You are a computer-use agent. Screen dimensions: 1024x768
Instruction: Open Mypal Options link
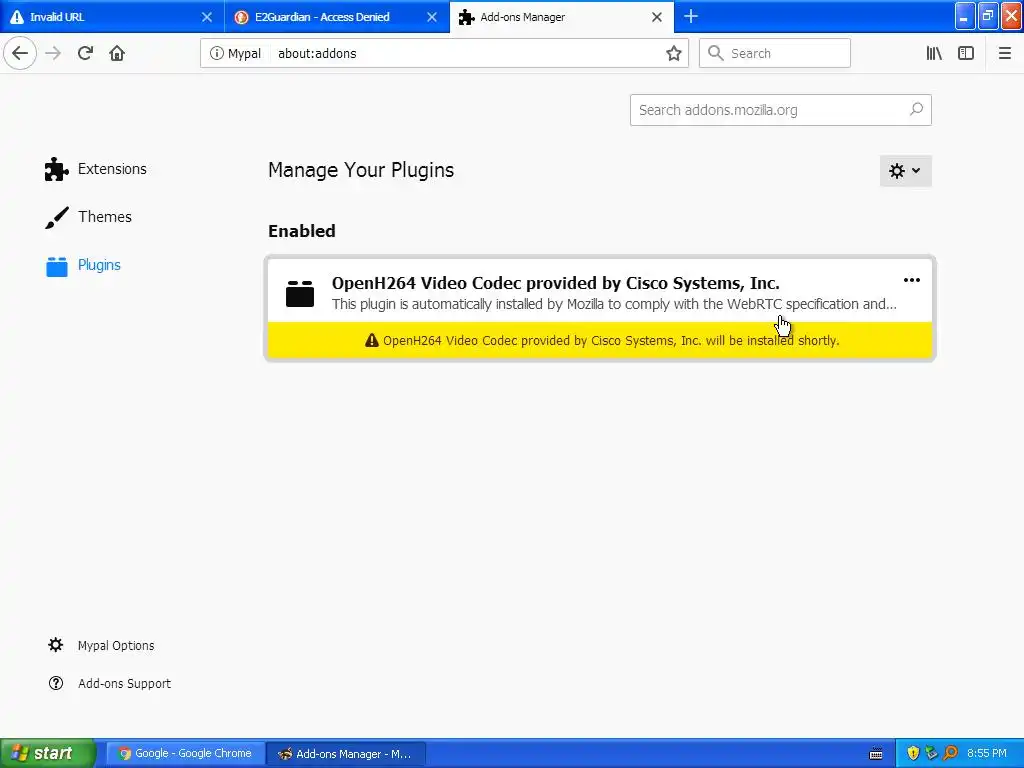pos(116,645)
